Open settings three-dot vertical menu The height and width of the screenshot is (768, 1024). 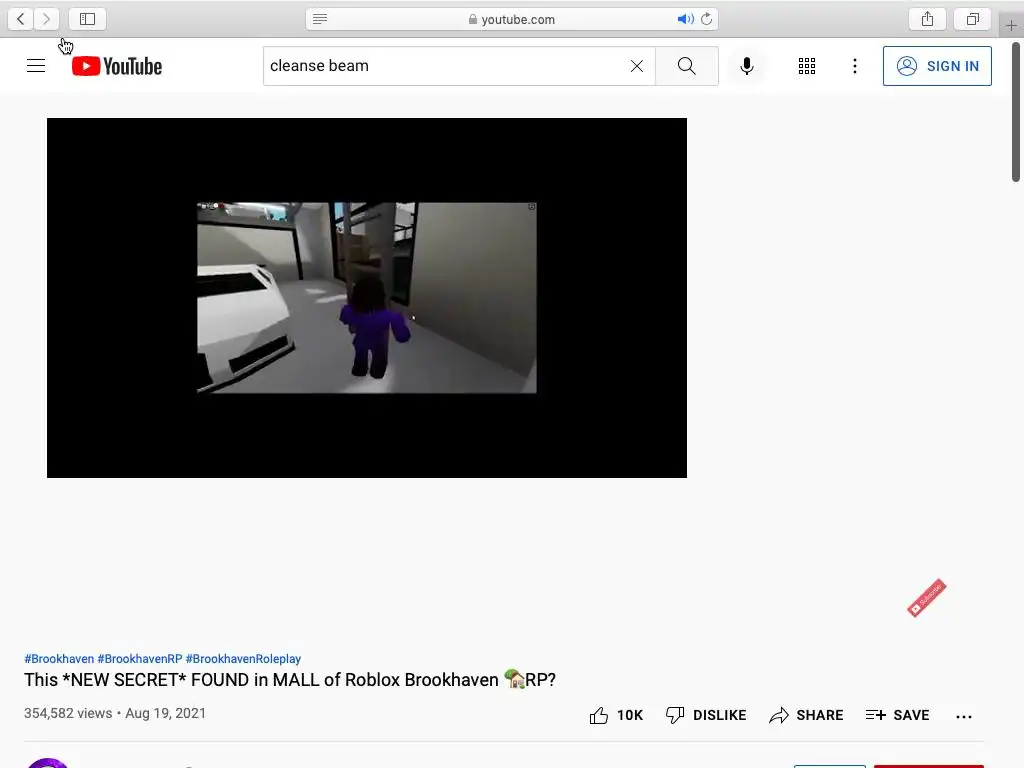pos(855,66)
